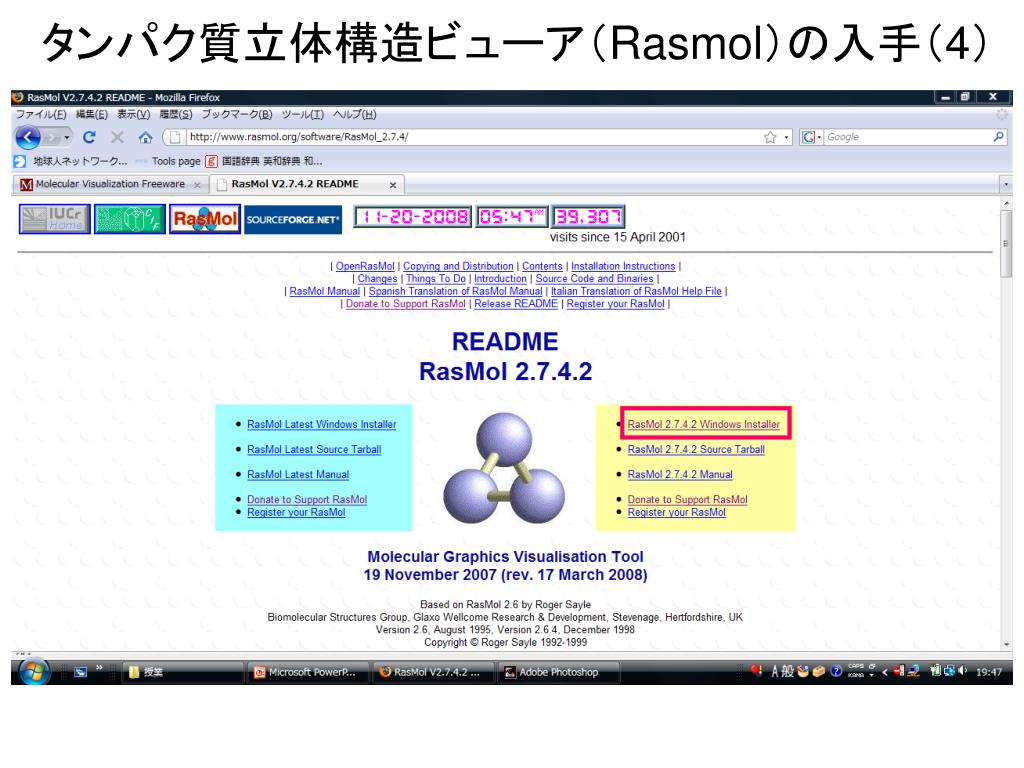Click the green CIF logo image
This screenshot has width=1024, height=768.
click(129, 219)
